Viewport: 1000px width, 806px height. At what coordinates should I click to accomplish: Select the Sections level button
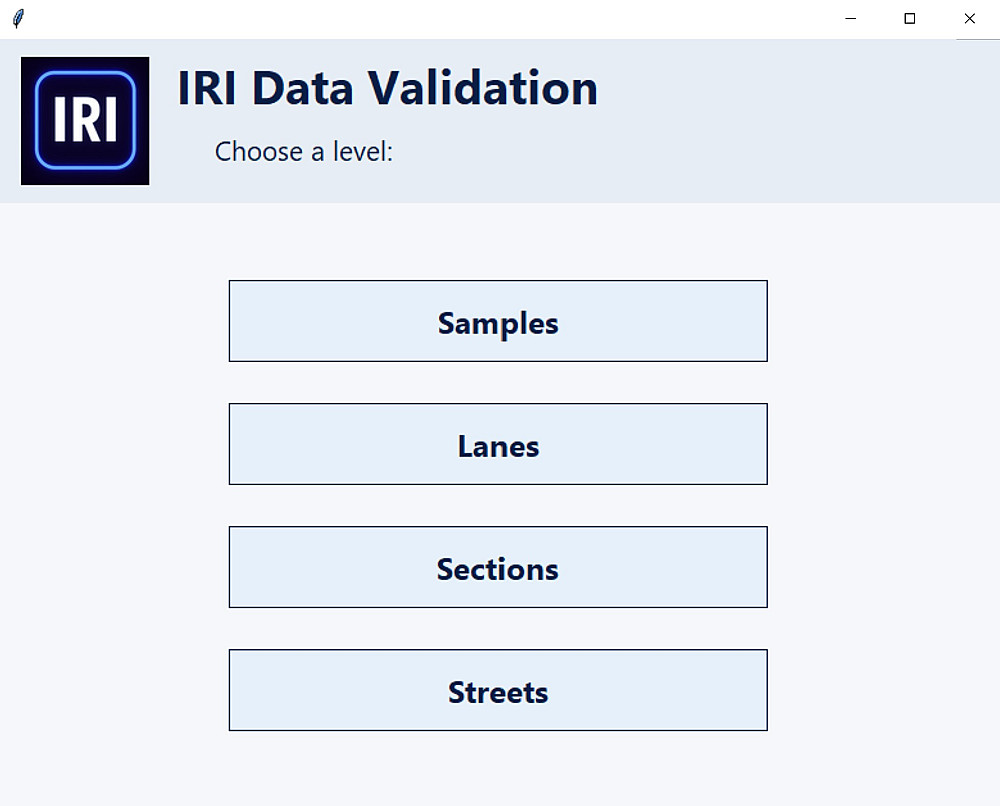(x=498, y=568)
